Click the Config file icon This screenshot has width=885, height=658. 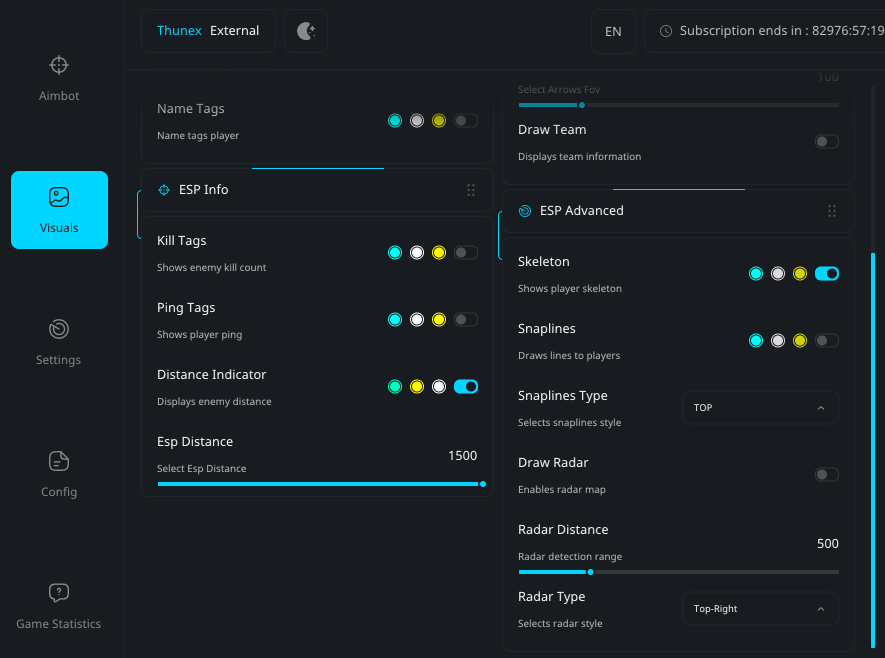tap(59, 461)
